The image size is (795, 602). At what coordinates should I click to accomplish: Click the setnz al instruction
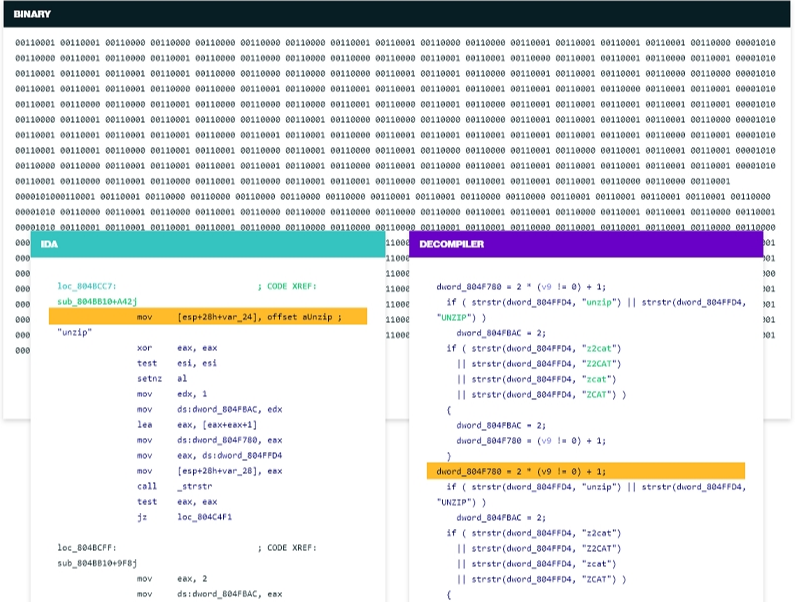coord(162,378)
